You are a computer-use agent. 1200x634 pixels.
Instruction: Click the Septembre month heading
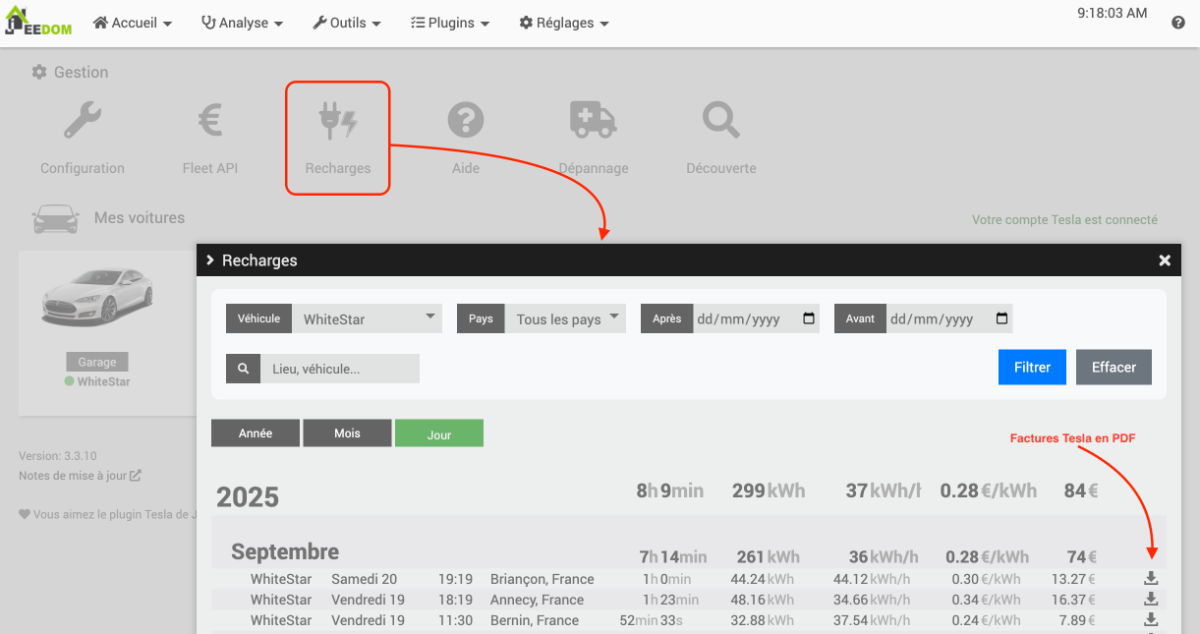point(285,552)
